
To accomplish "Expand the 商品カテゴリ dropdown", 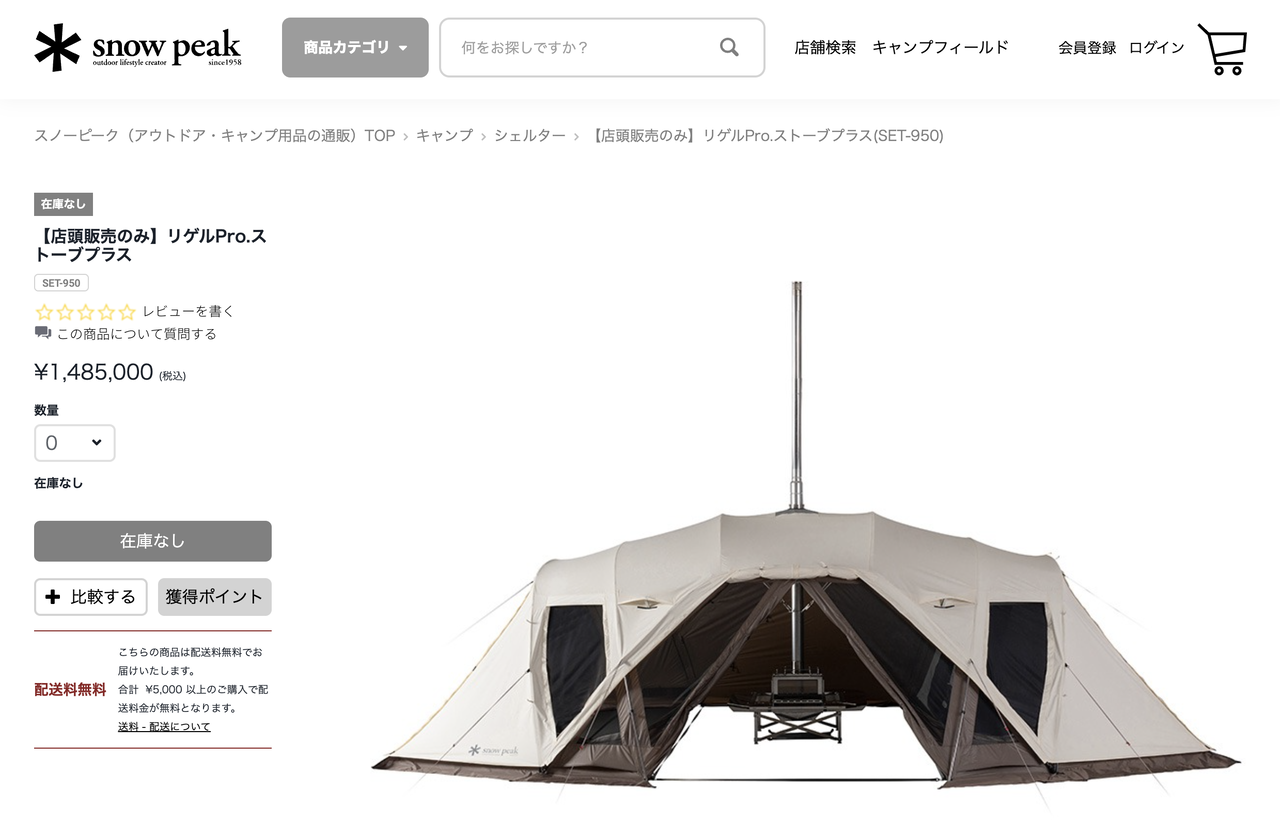I will (355, 47).
